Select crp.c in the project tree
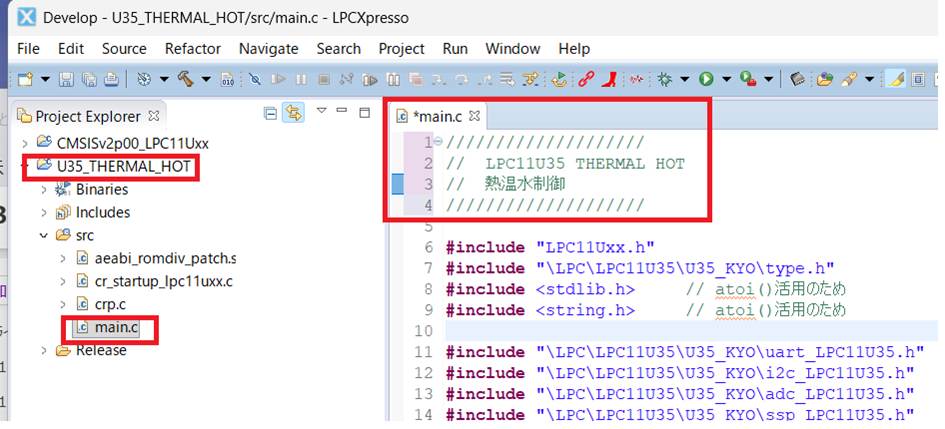Viewport: 945px width, 429px height. (110, 303)
